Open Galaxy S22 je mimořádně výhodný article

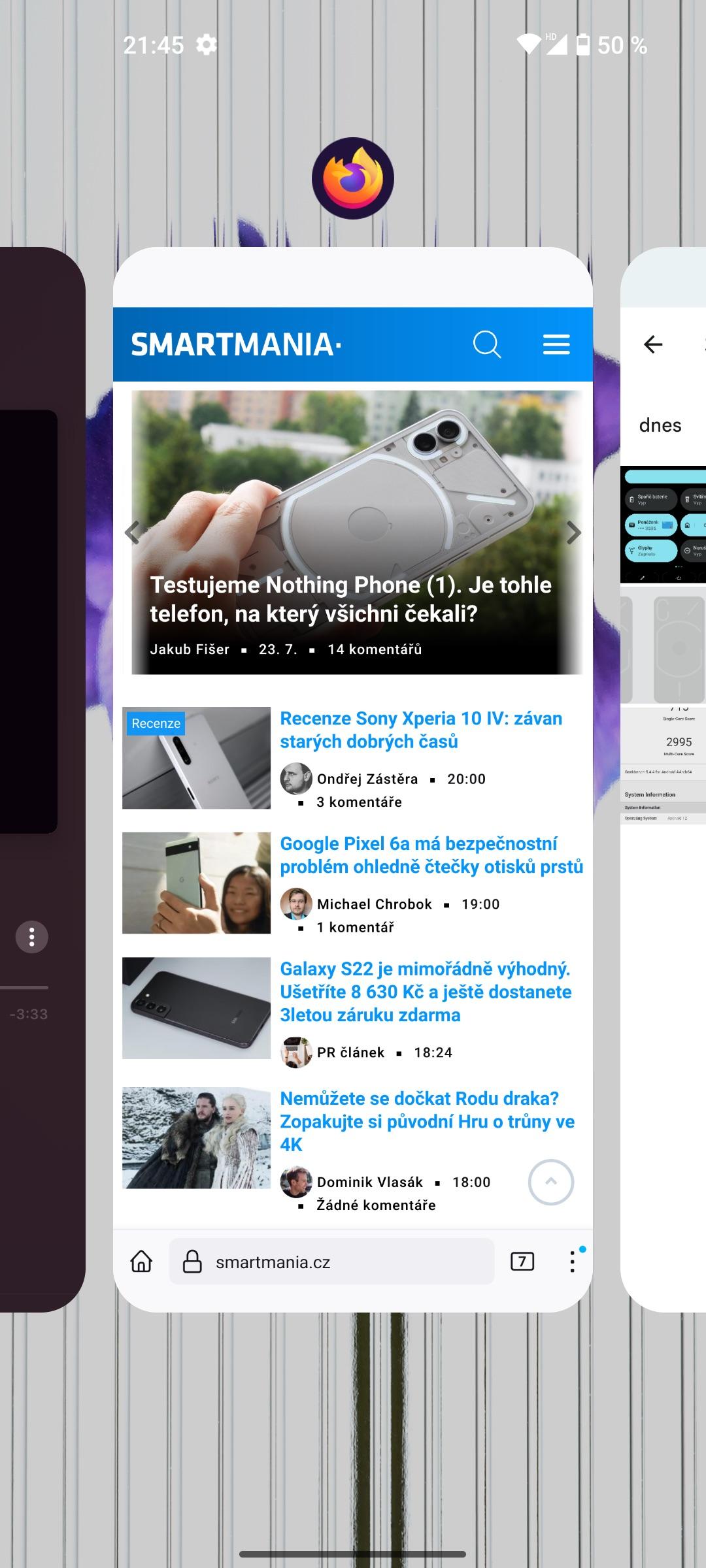[426, 992]
